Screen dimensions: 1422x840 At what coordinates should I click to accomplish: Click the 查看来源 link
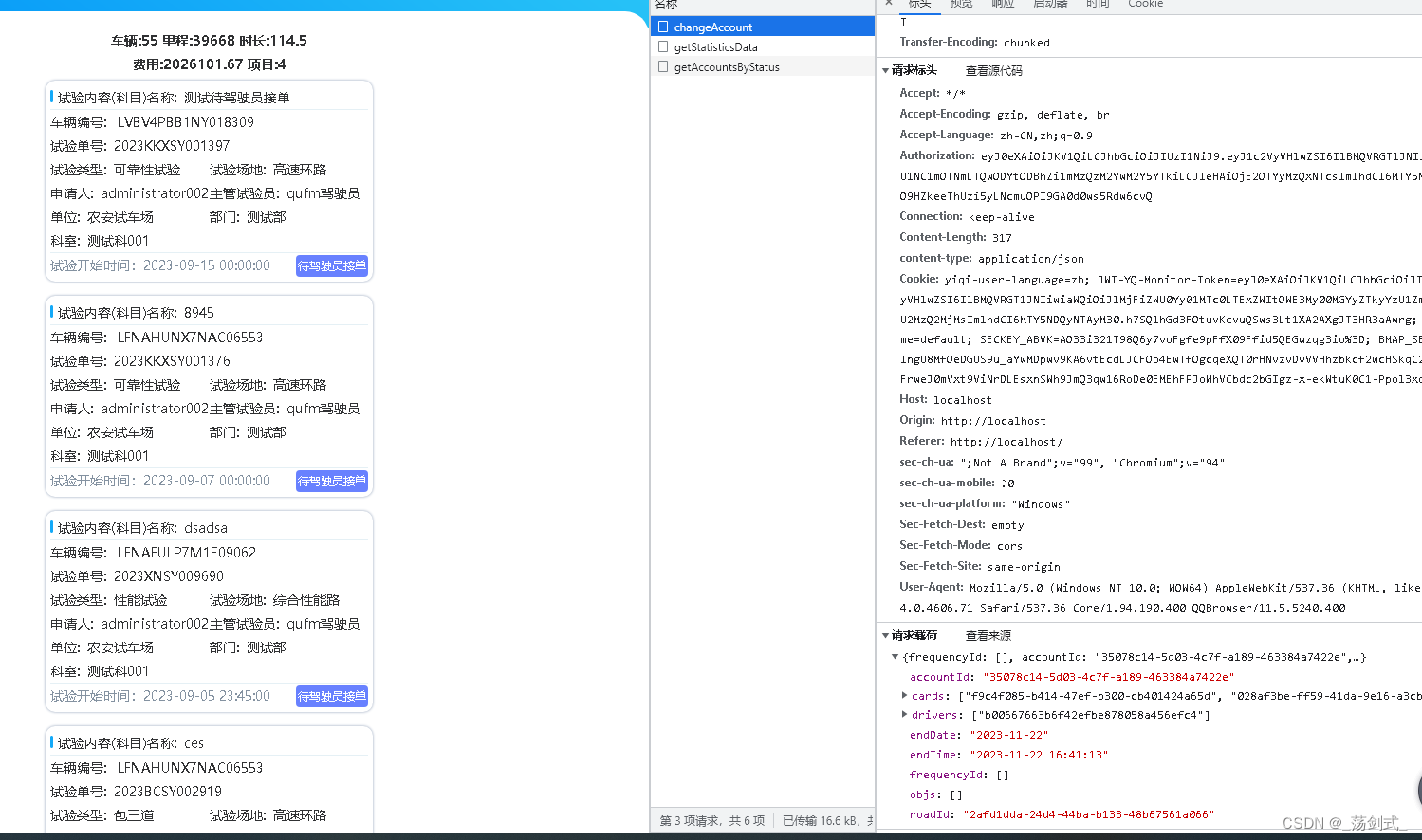988,636
